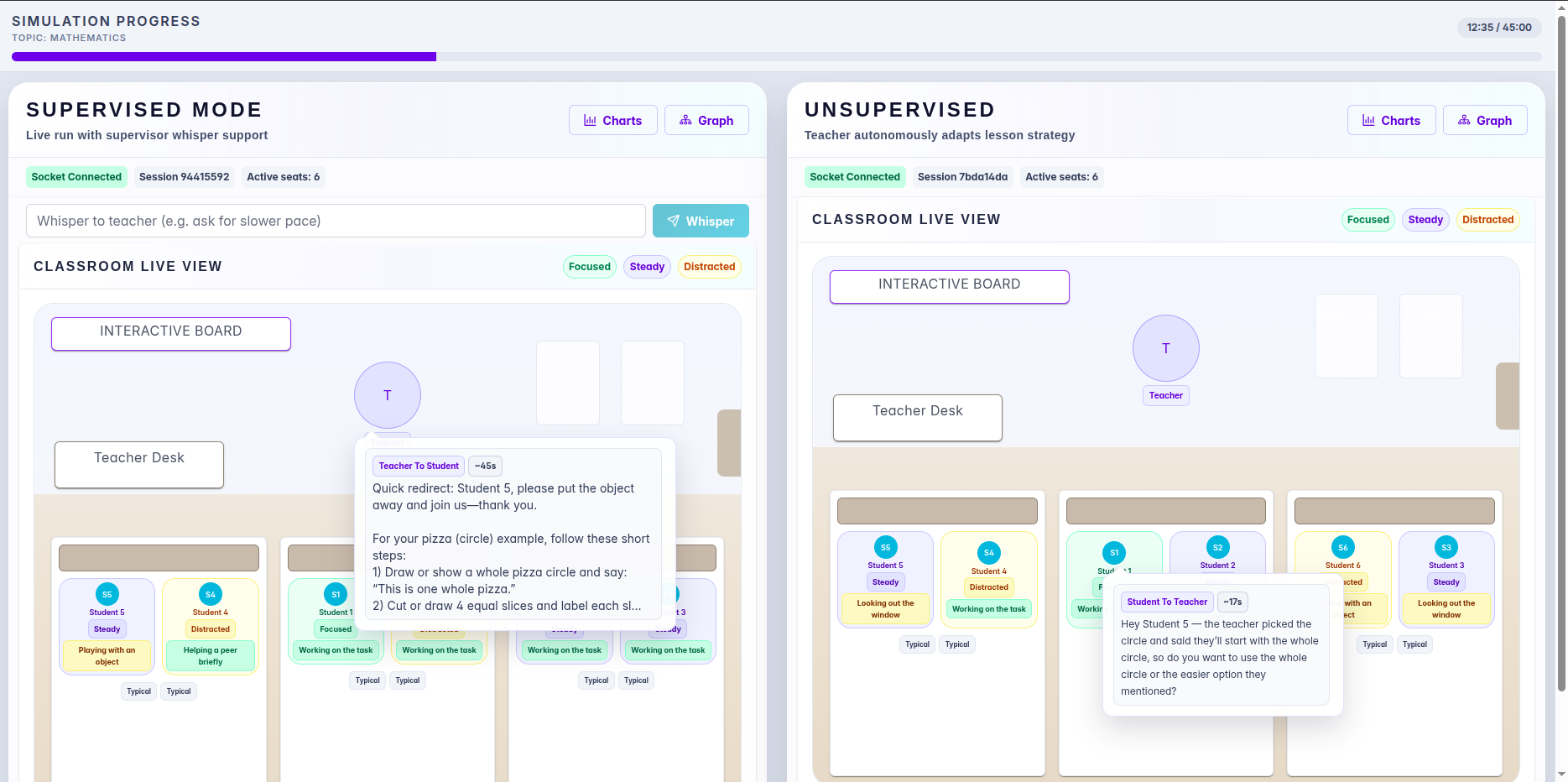Screen dimensions: 1568x782
Task: Click Student 1 Focused status in supervised view
Action: 336,629
